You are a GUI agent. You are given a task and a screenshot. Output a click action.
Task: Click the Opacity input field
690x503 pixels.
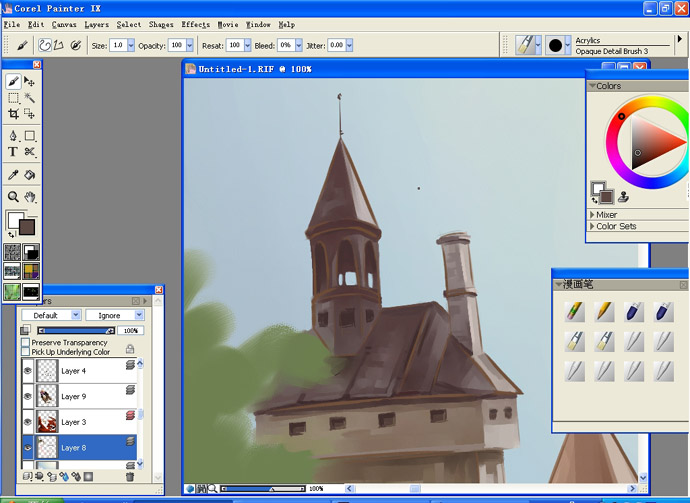pyautogui.click(x=177, y=45)
